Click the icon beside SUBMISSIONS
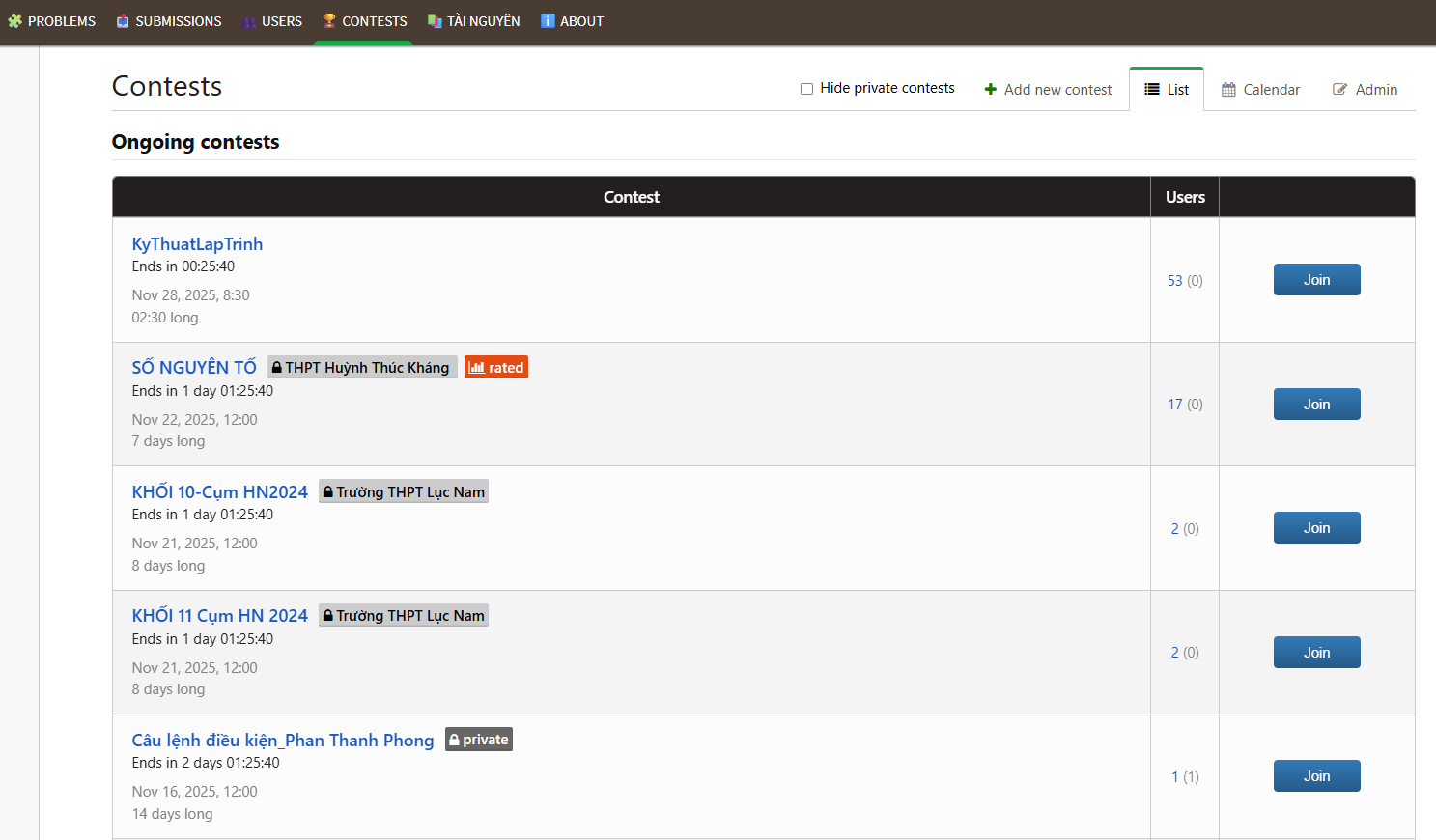The width and height of the screenshot is (1436, 840). (x=121, y=20)
